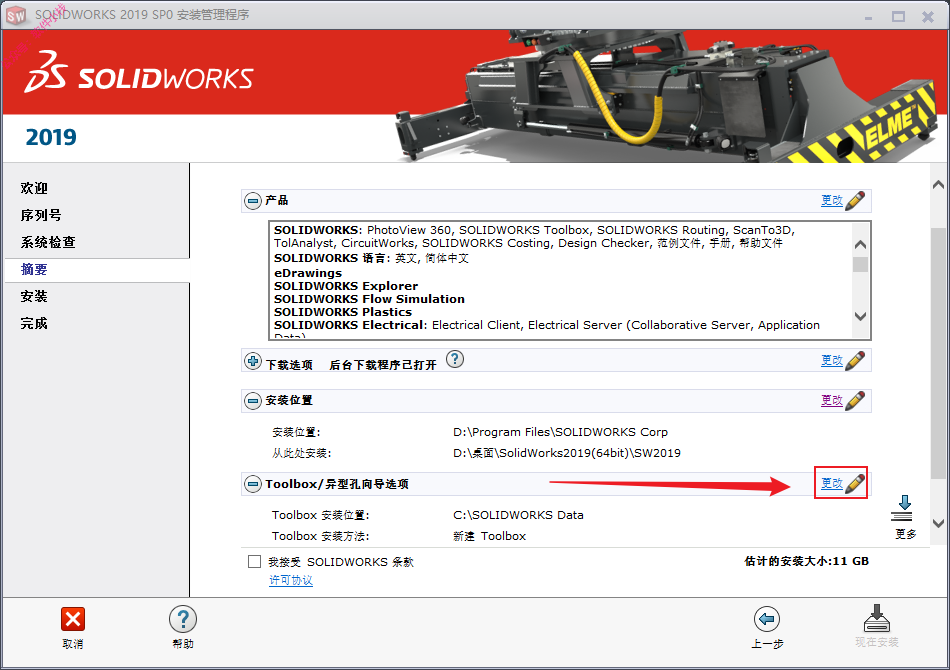Screen dimensions: 950x670
Task: Collapse the Toolbox/异型孔向导选项 section
Action: pos(253,483)
